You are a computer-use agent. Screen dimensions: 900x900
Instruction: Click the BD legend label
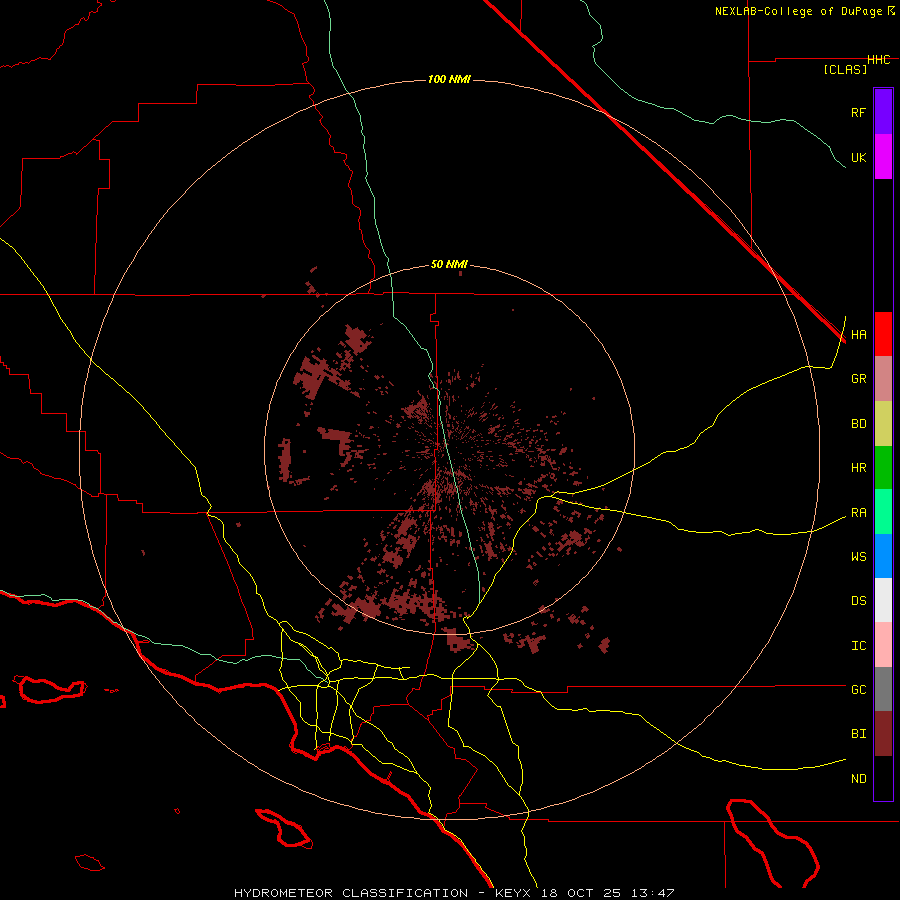pyautogui.click(x=858, y=424)
